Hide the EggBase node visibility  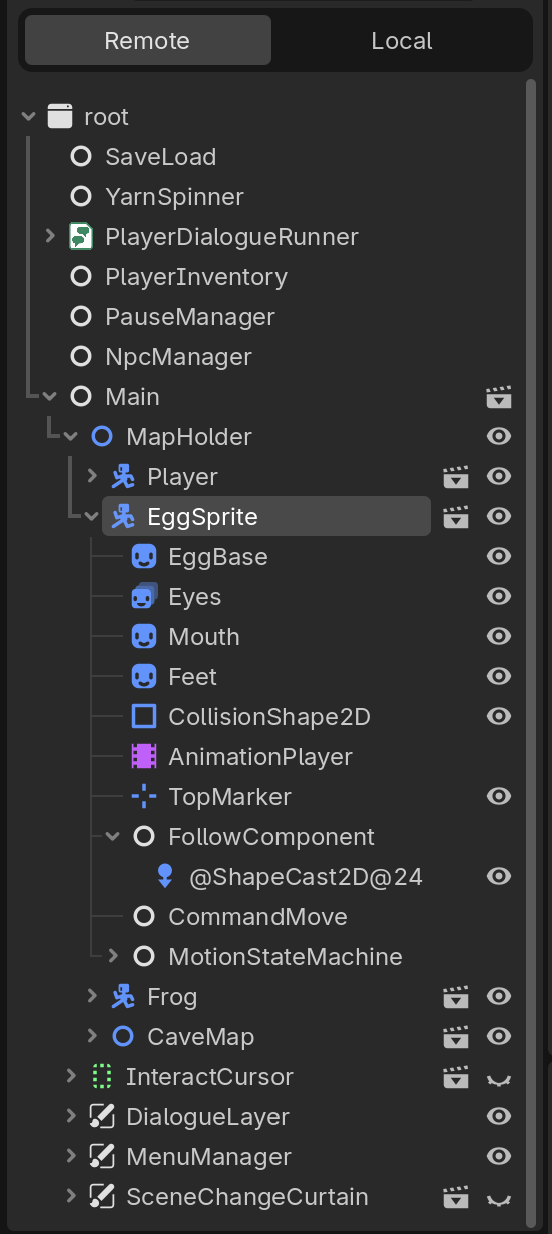tap(498, 557)
